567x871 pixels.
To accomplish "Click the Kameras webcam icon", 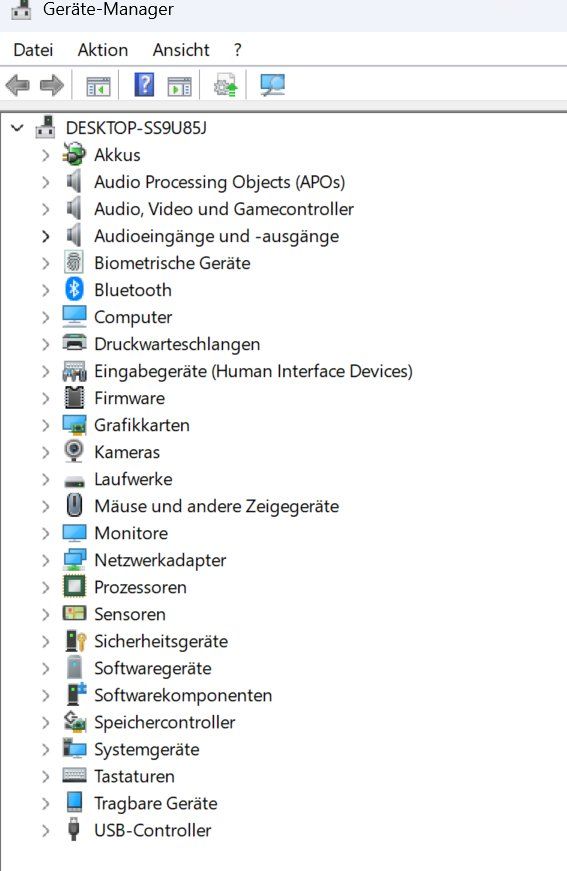I will click(x=74, y=452).
